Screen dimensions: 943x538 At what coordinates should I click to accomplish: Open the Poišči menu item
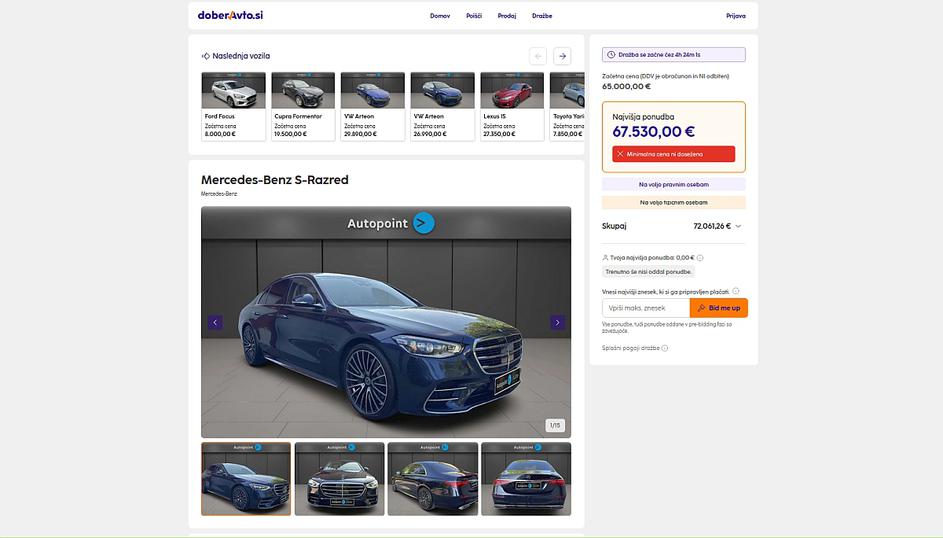474,16
